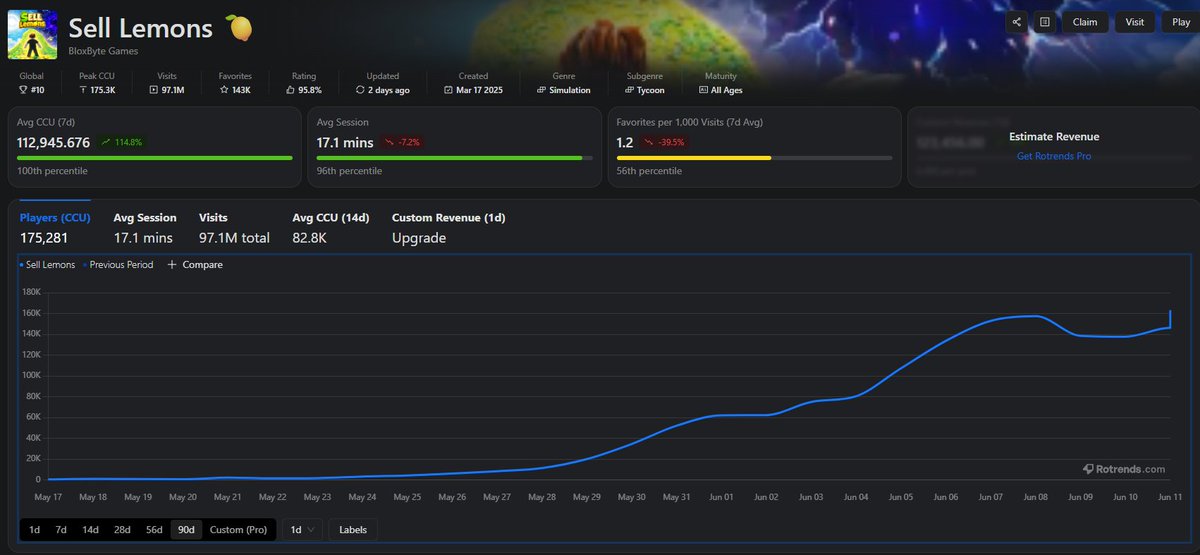Select the 1d time range
The height and width of the screenshot is (555, 1200).
(34, 529)
